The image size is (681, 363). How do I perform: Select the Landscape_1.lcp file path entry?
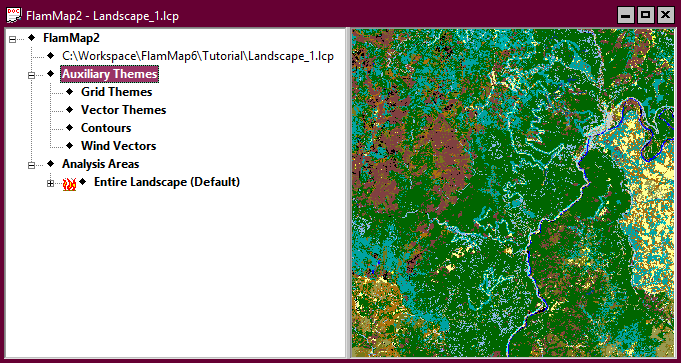pyautogui.click(x=198, y=56)
